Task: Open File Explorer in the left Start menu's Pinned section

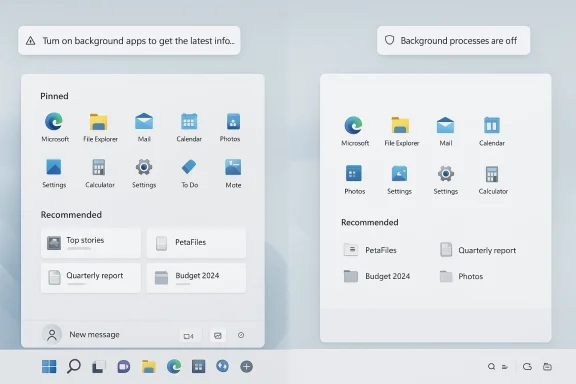Action: click(98, 122)
